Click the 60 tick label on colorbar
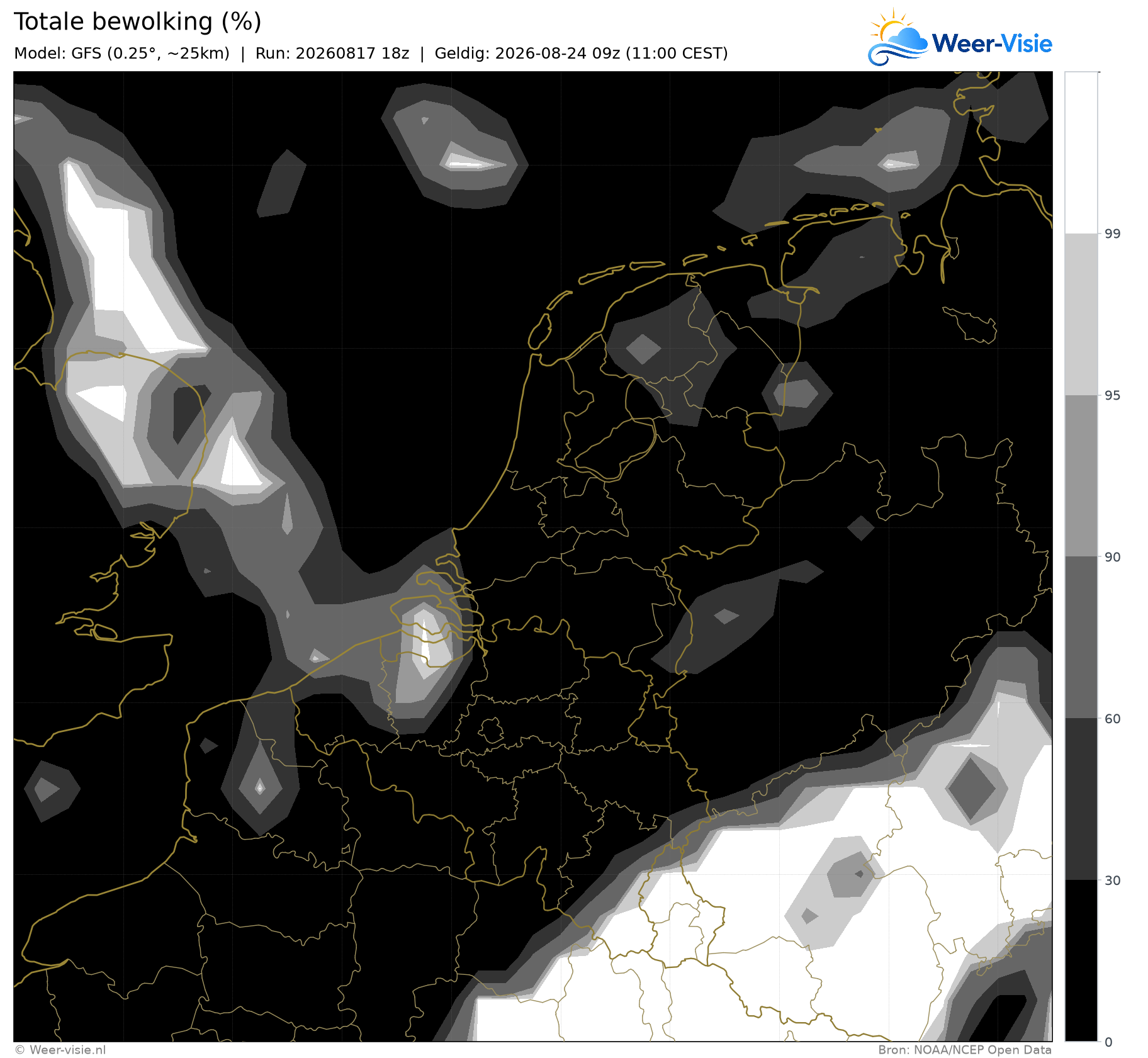 [1113, 719]
